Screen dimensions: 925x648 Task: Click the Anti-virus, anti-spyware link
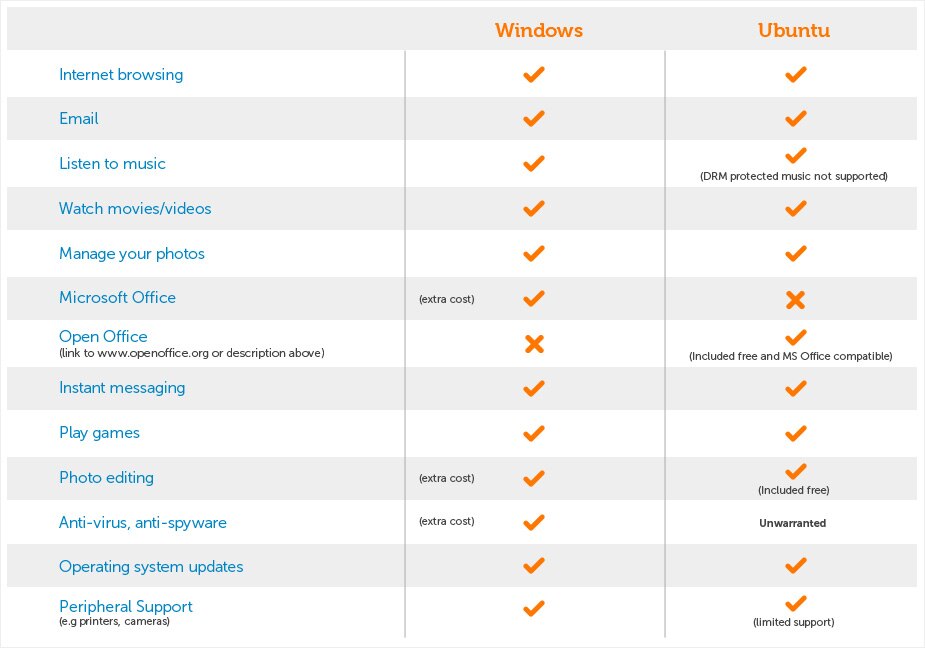[143, 523]
